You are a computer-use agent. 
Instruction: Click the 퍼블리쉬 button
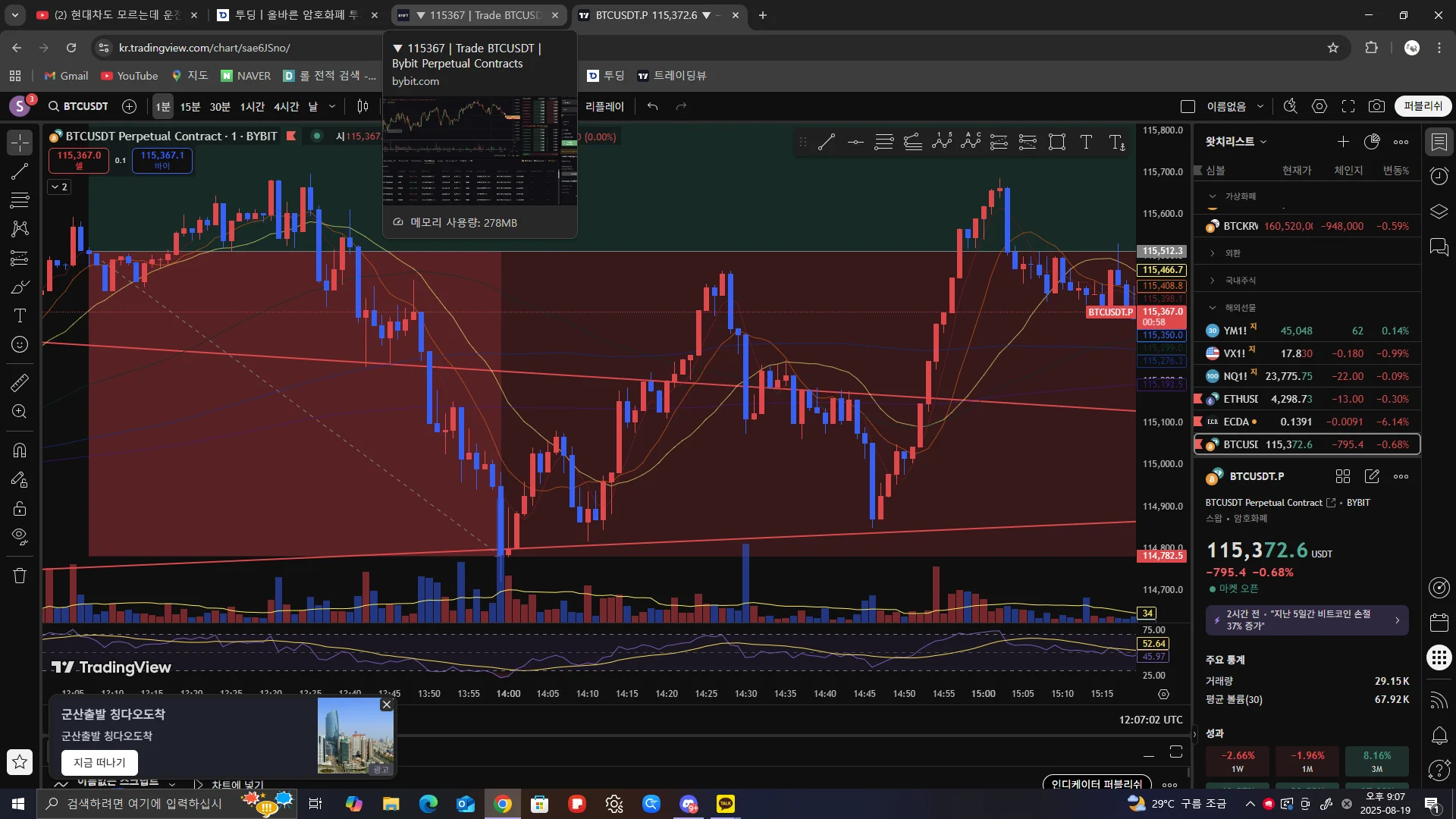[x=1423, y=106]
